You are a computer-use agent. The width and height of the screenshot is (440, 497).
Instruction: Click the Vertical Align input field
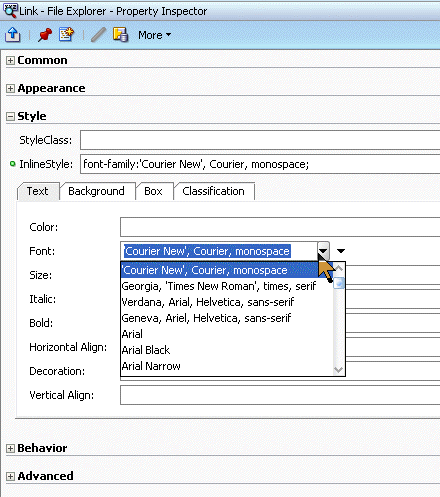pos(280,395)
